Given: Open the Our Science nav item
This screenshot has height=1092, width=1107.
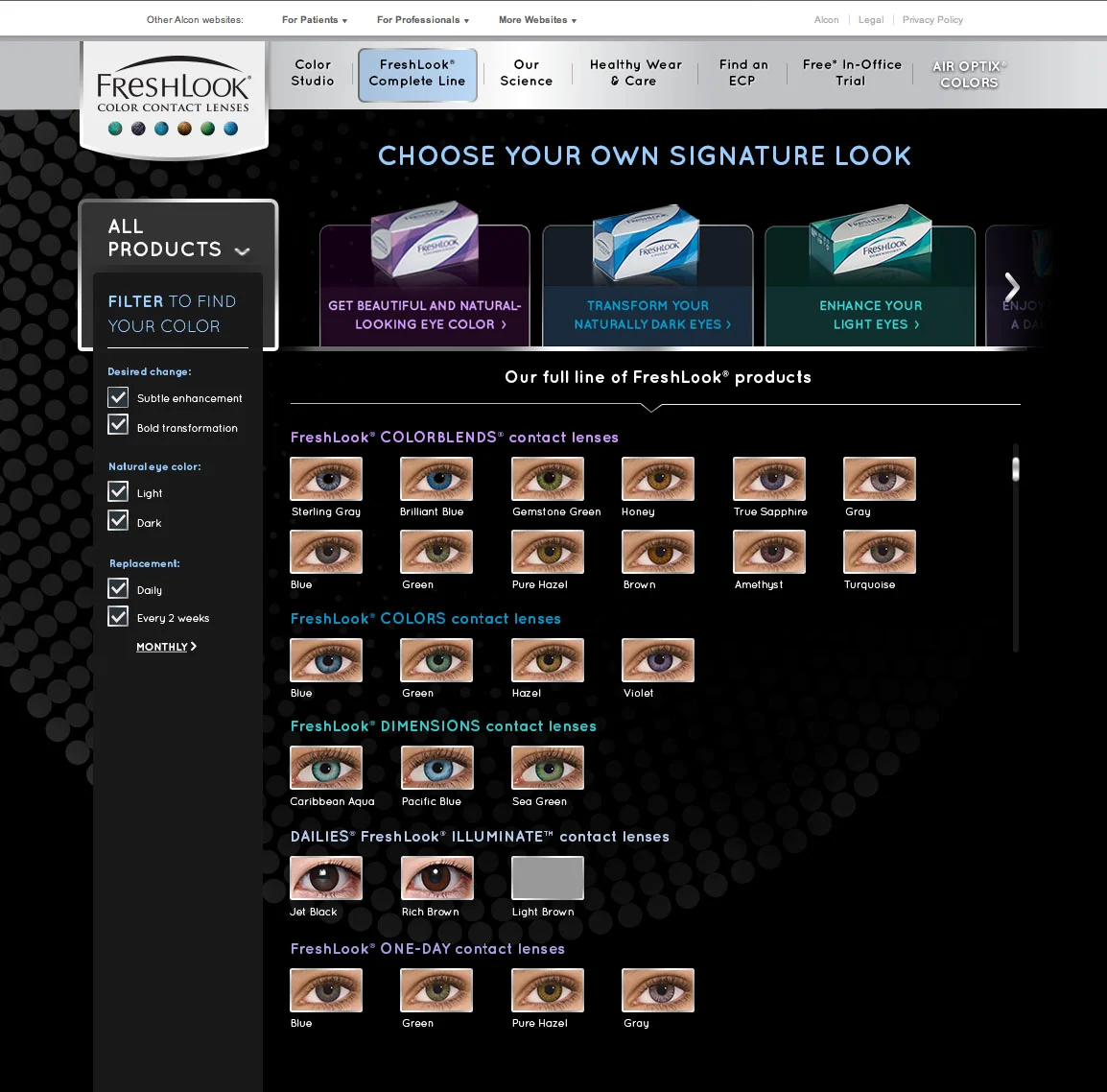Looking at the screenshot, I should pyautogui.click(x=526, y=73).
